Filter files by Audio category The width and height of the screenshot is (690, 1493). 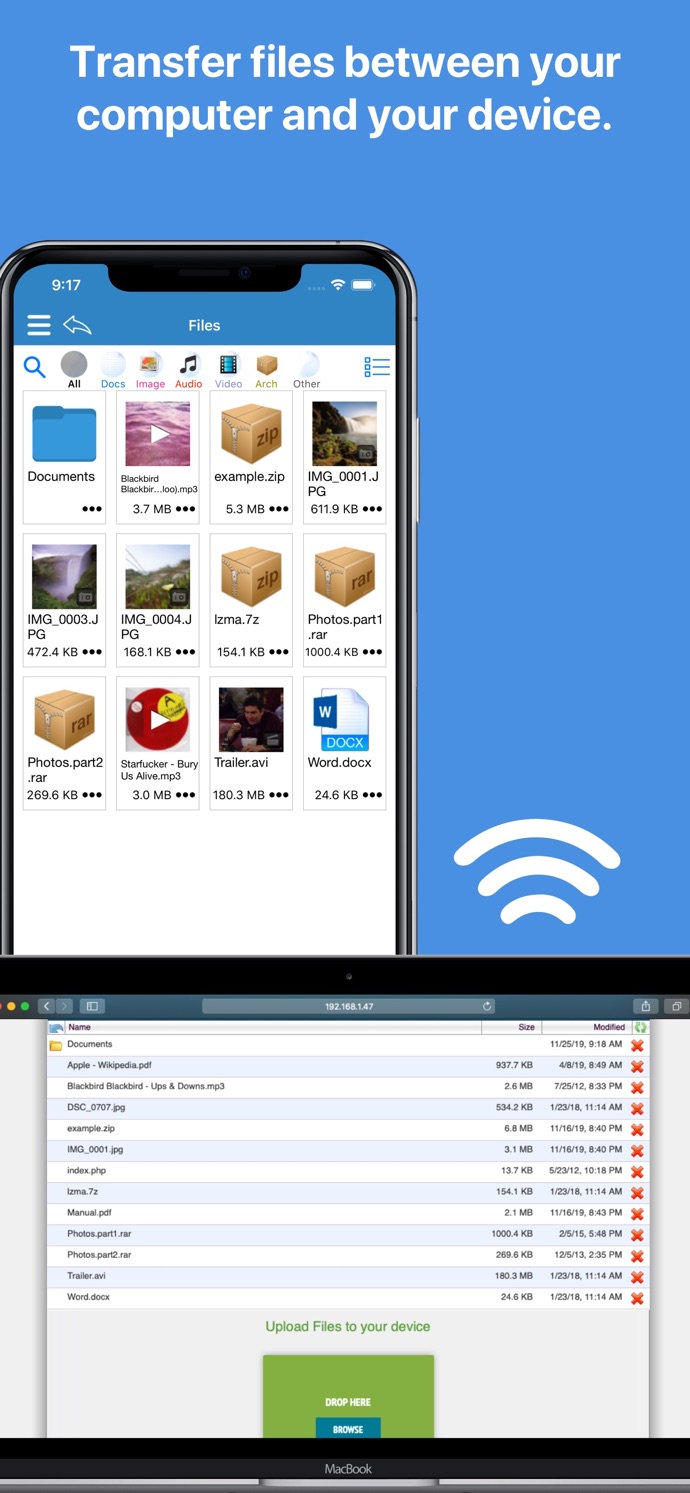(189, 369)
